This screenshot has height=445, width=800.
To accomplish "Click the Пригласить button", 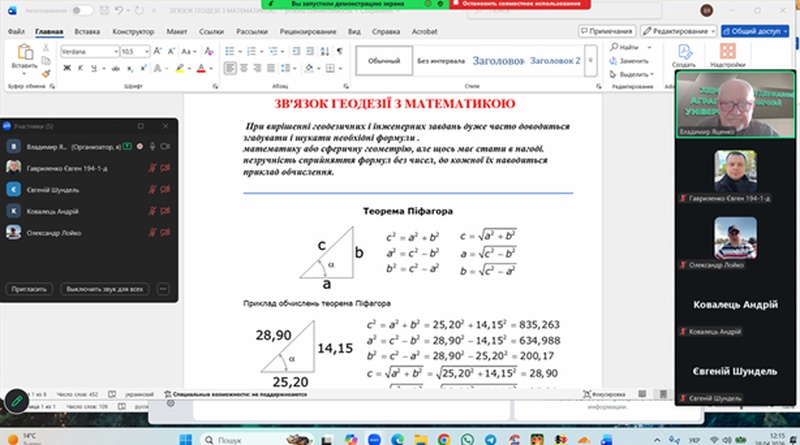I will [x=29, y=289].
